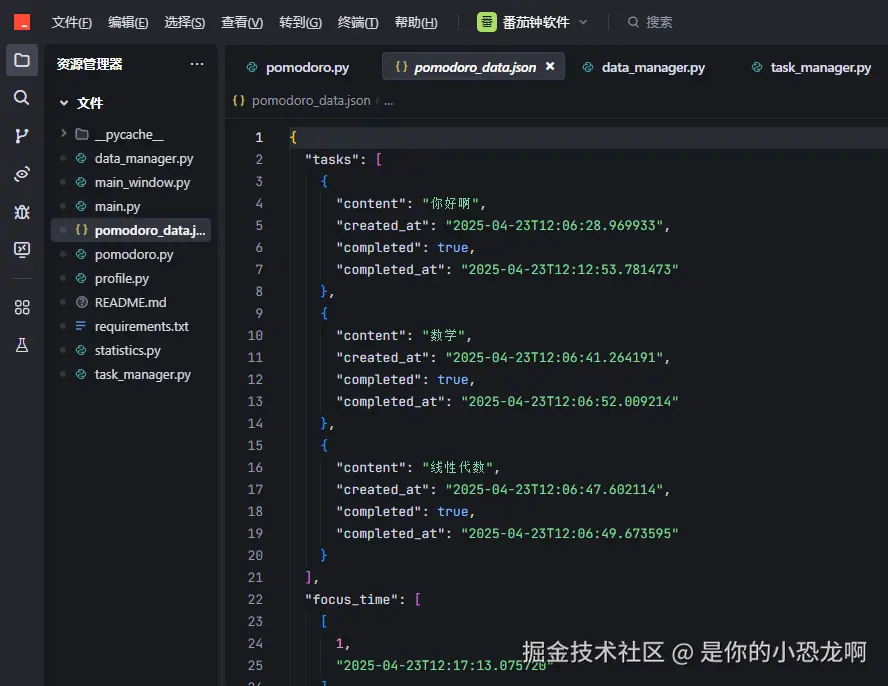Open the 帮助(H) menu
This screenshot has width=888, height=686.
416,22
